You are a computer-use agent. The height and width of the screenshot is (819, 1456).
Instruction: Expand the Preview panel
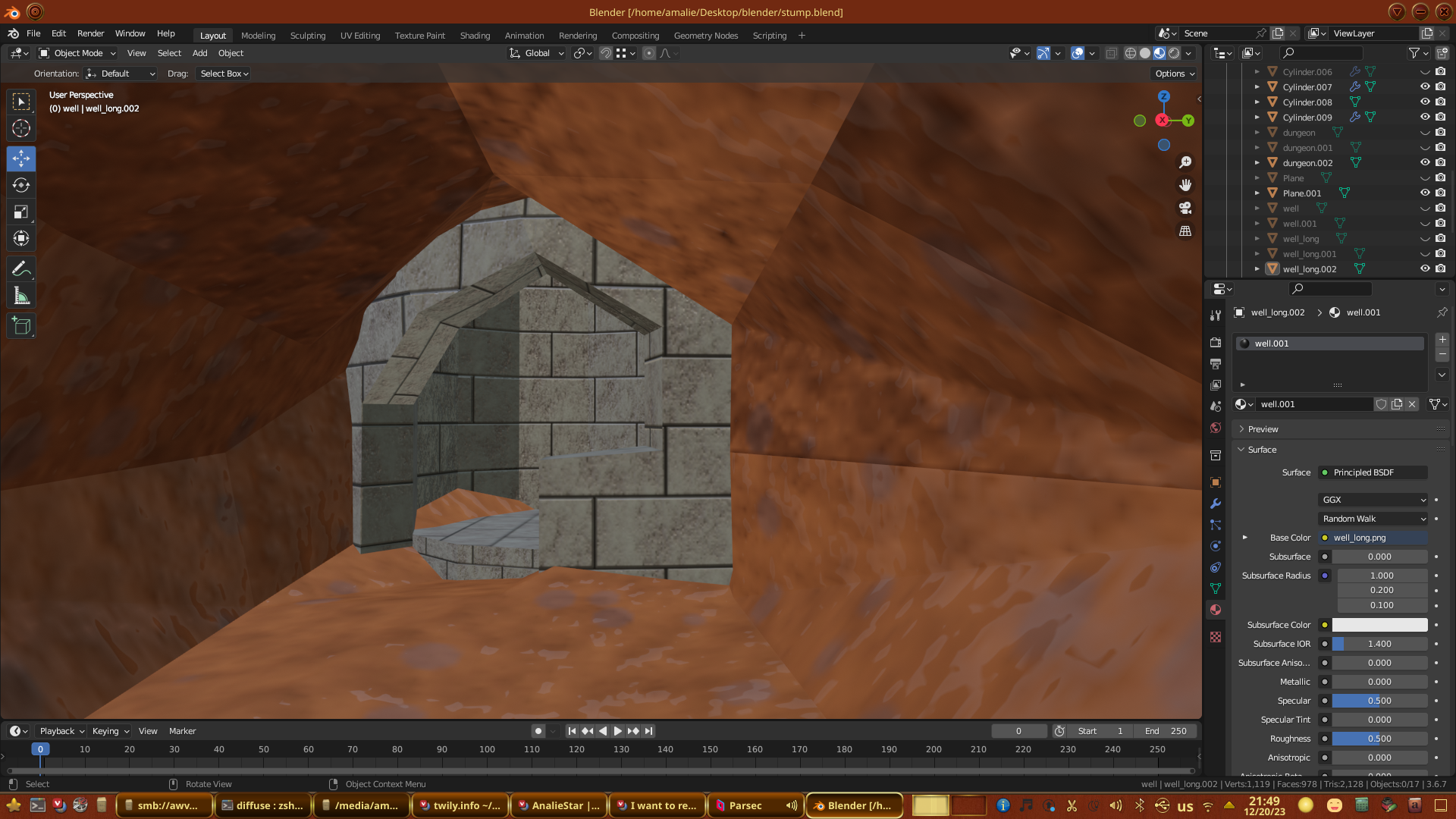tap(1263, 429)
